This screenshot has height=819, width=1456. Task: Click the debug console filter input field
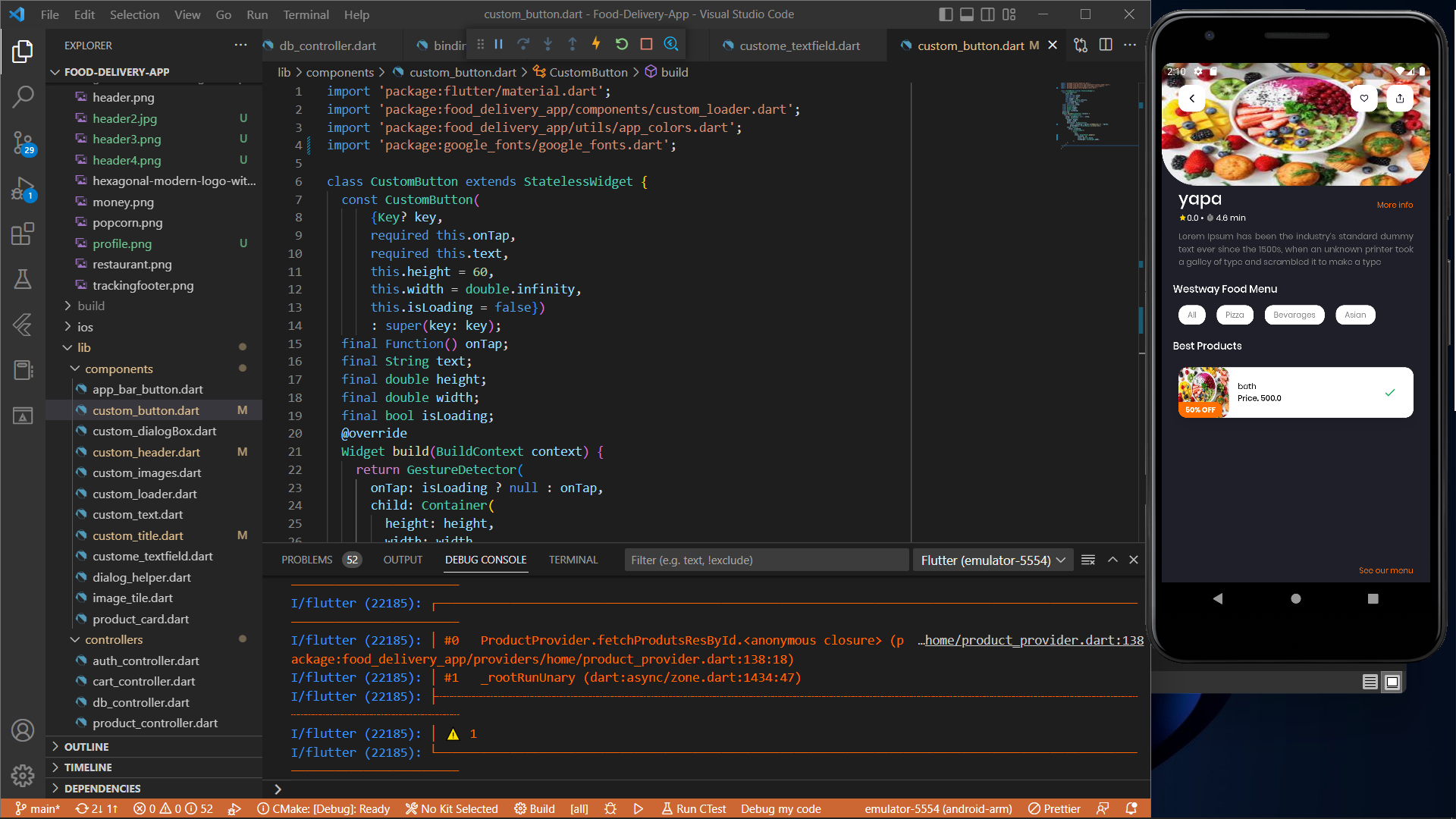(766, 560)
